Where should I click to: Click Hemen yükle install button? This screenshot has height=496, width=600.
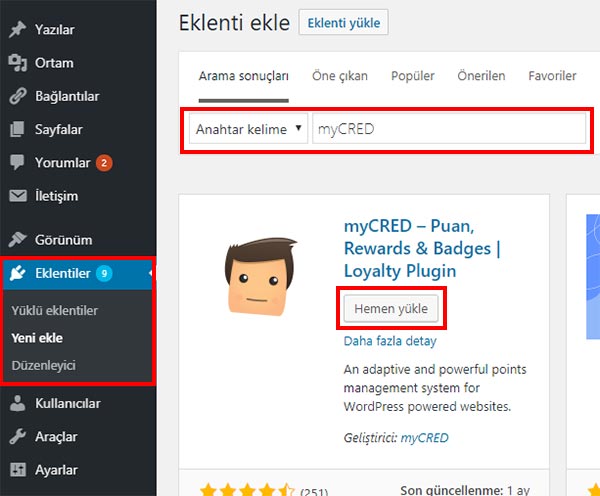click(391, 308)
